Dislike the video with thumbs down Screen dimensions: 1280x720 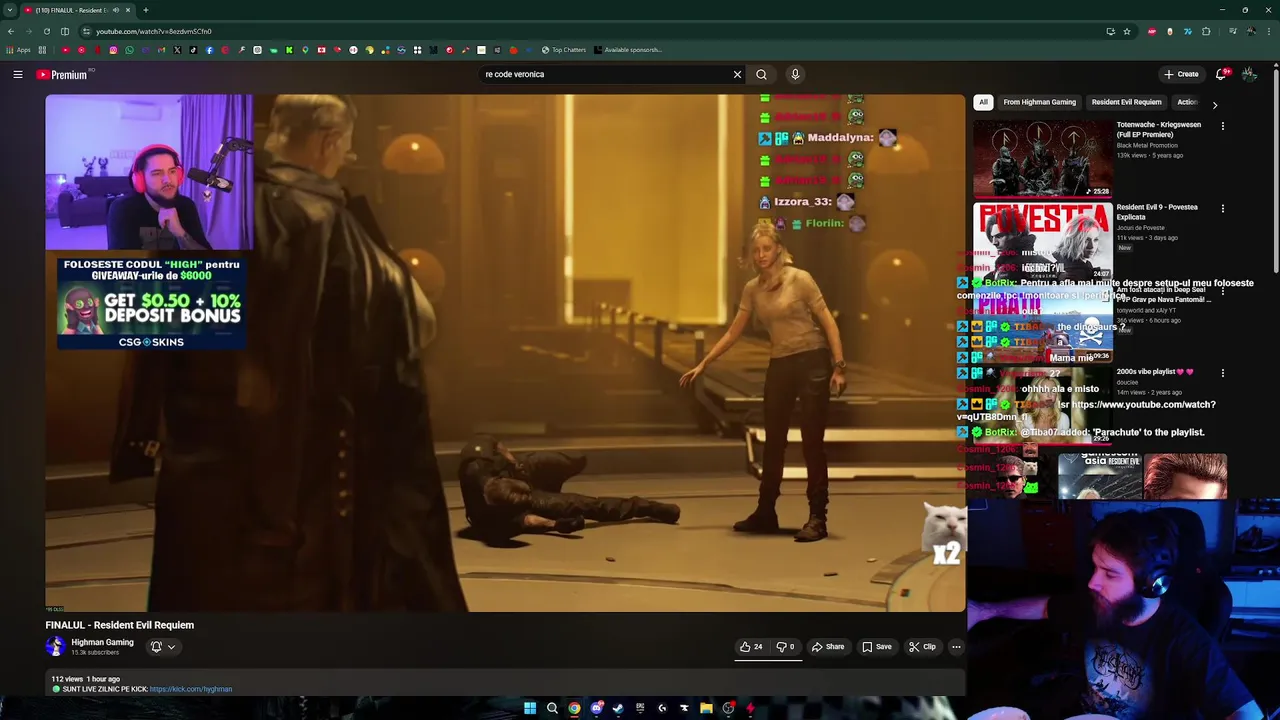pyautogui.click(x=785, y=647)
